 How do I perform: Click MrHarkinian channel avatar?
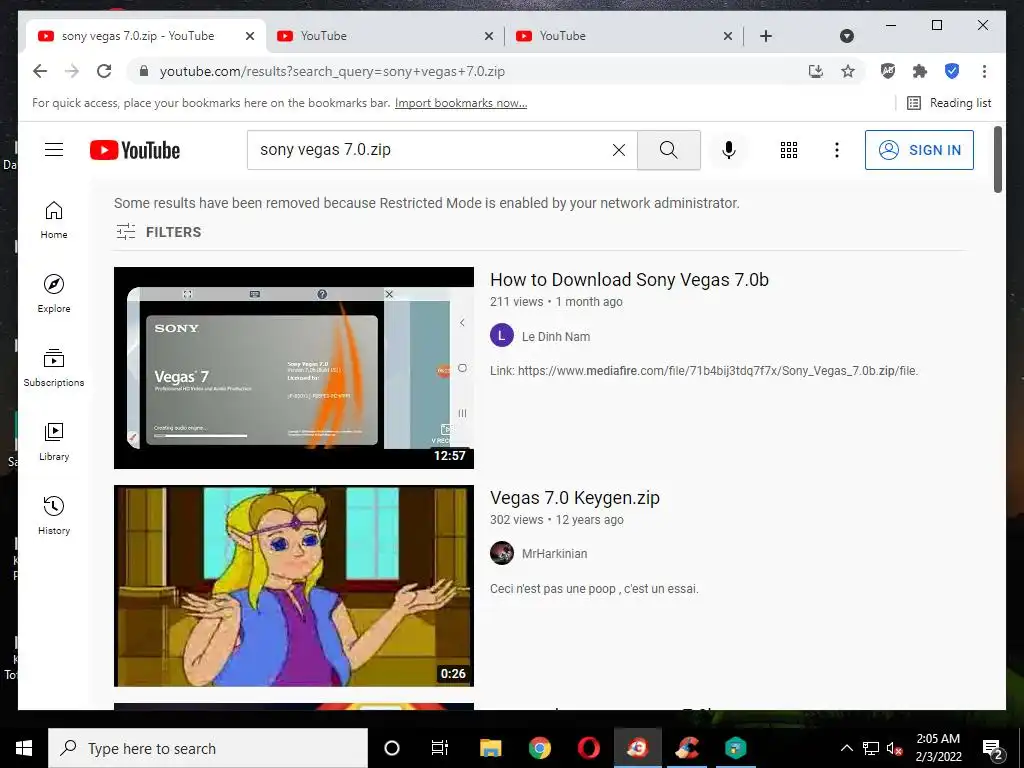[x=502, y=553]
